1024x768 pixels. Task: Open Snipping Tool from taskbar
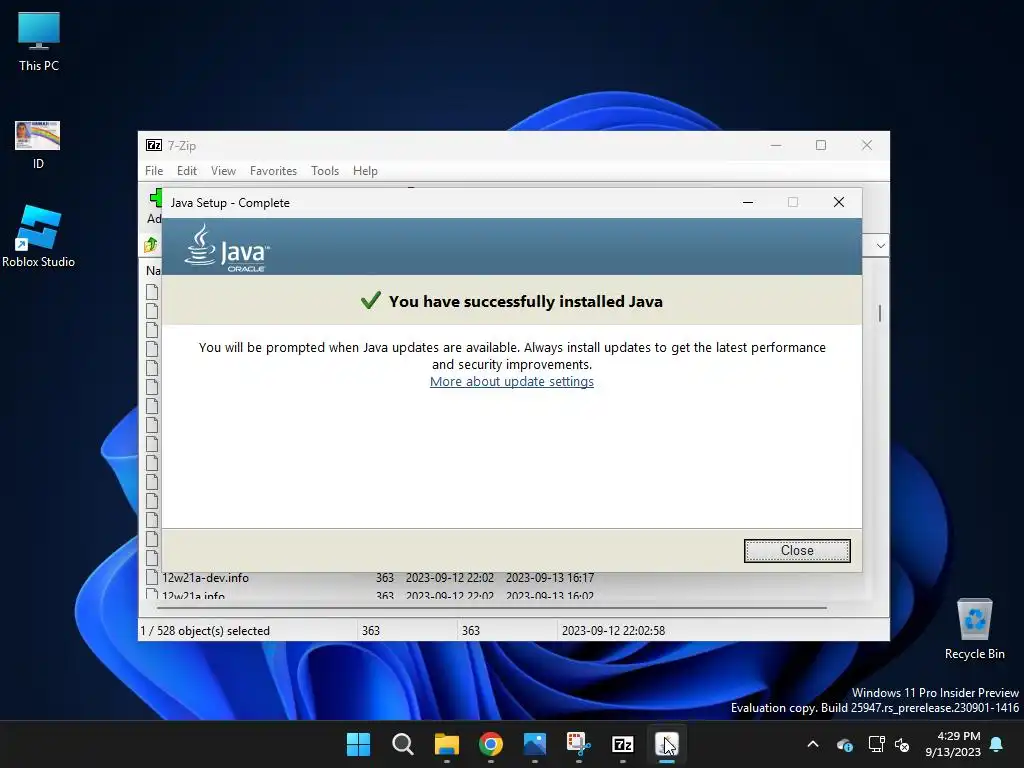[x=579, y=744]
